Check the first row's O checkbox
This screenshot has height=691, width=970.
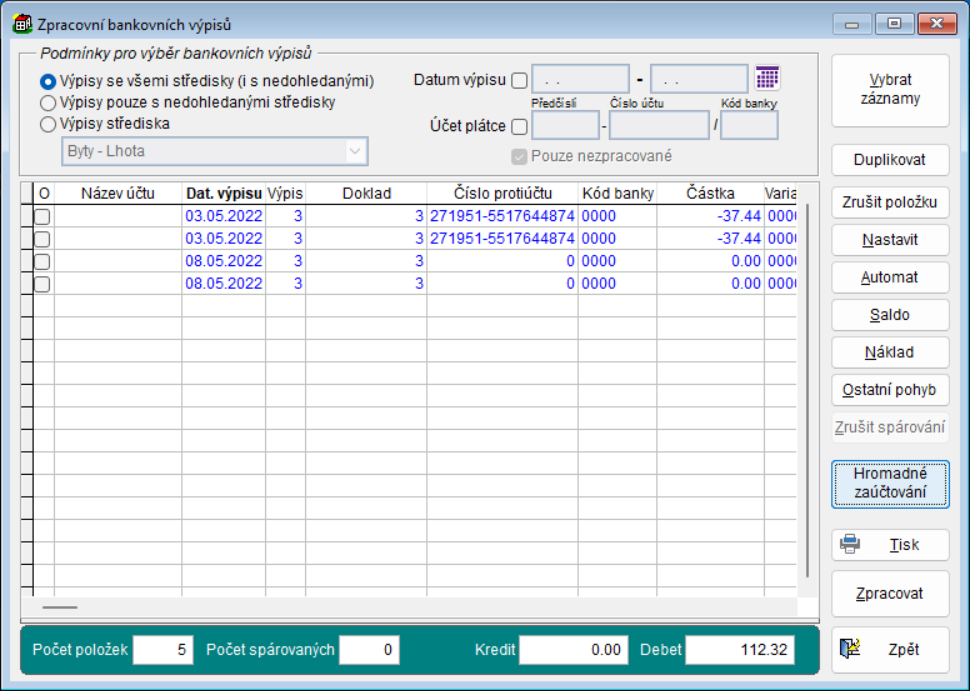tap(42, 216)
